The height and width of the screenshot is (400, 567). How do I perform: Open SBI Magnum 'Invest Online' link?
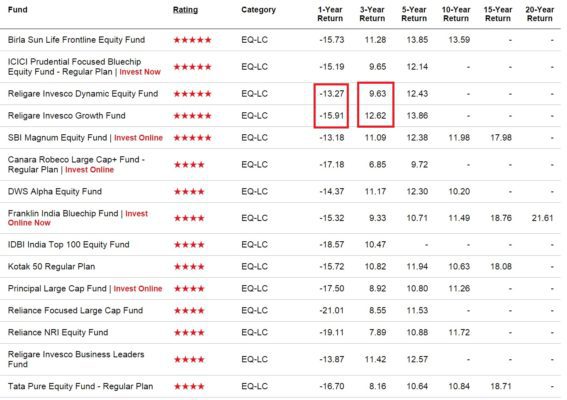(x=138, y=137)
